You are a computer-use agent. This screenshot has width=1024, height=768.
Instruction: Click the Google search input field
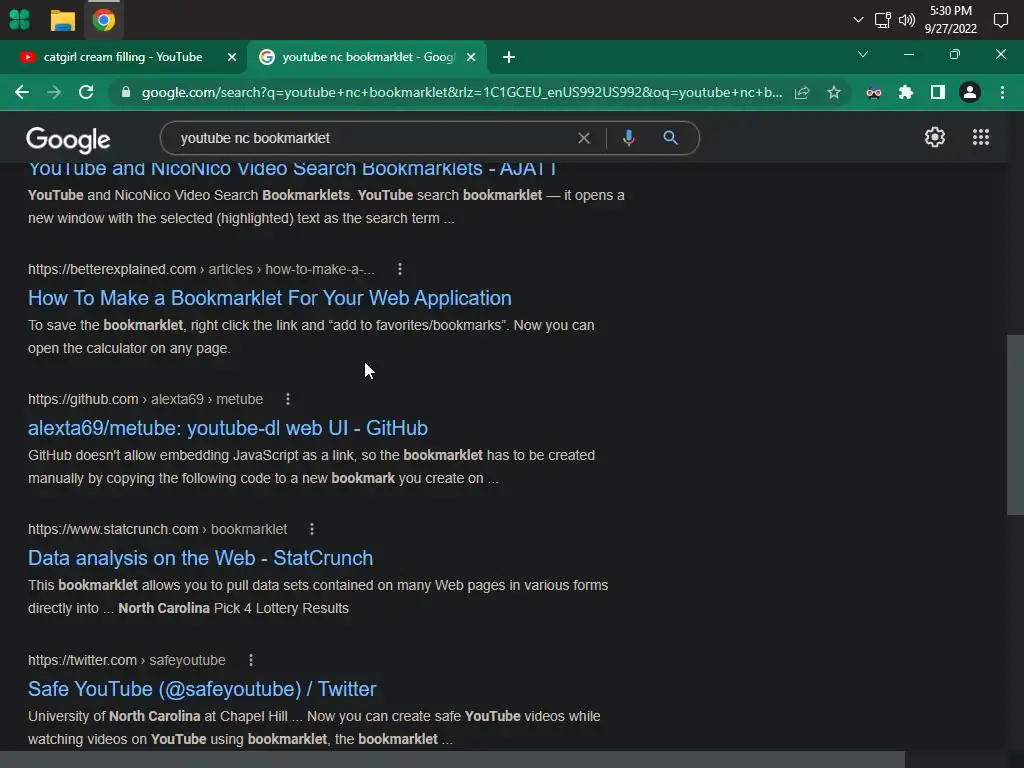pos(372,138)
